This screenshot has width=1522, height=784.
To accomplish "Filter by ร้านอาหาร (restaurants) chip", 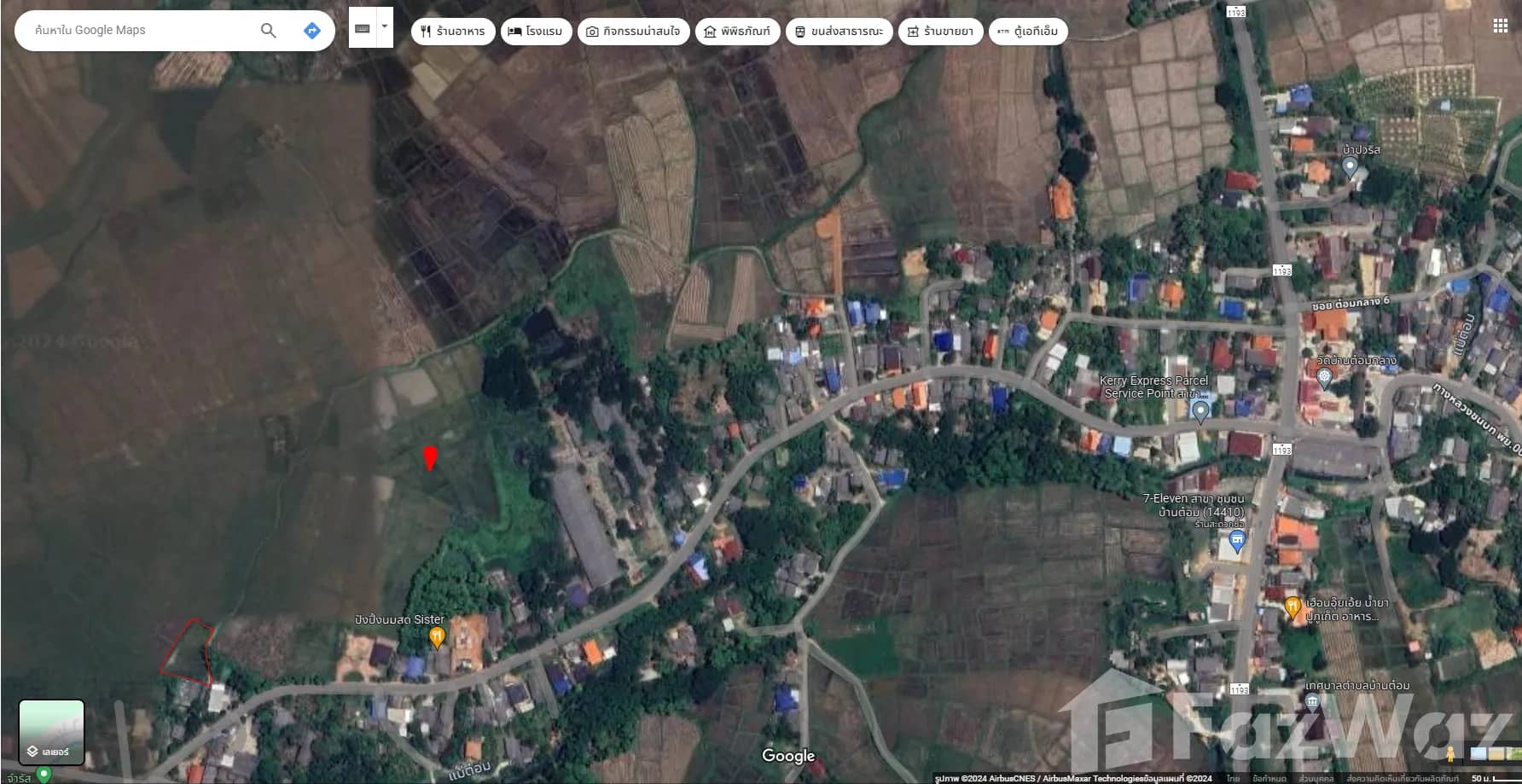I will [x=453, y=32].
